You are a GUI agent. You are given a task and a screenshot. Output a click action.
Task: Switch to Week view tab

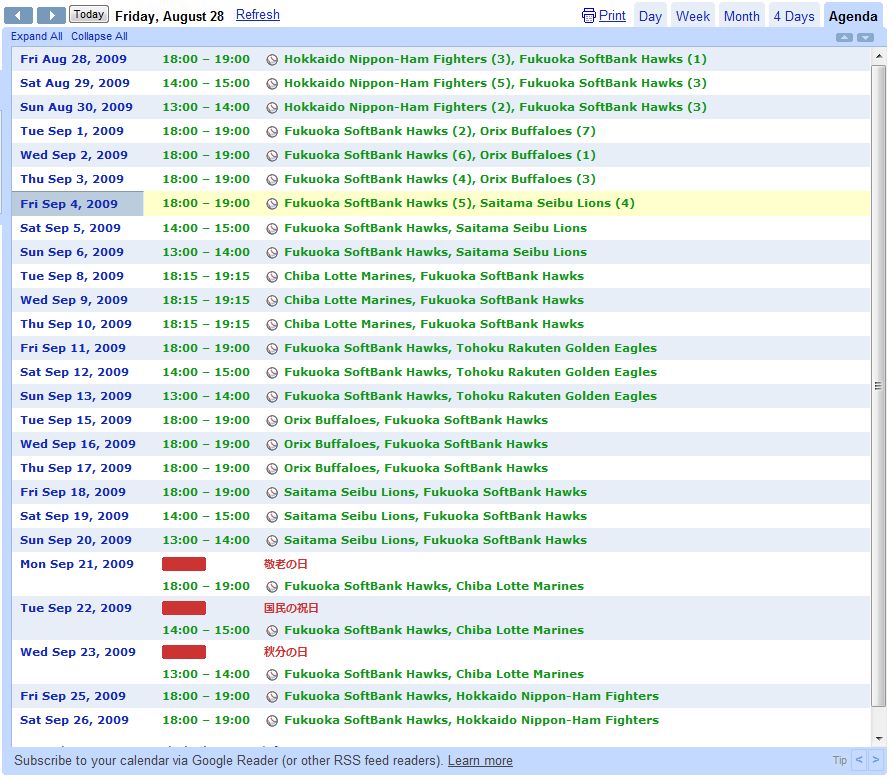[693, 16]
